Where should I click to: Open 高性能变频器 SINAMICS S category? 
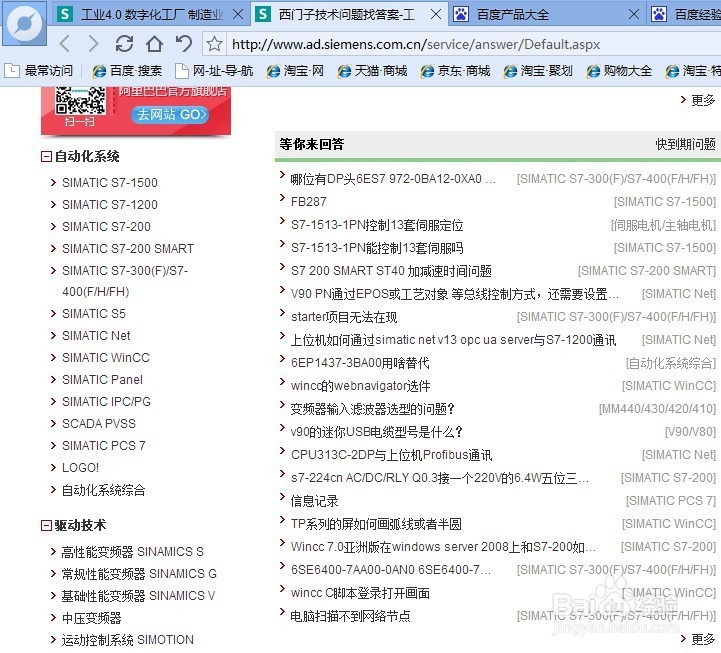132,552
